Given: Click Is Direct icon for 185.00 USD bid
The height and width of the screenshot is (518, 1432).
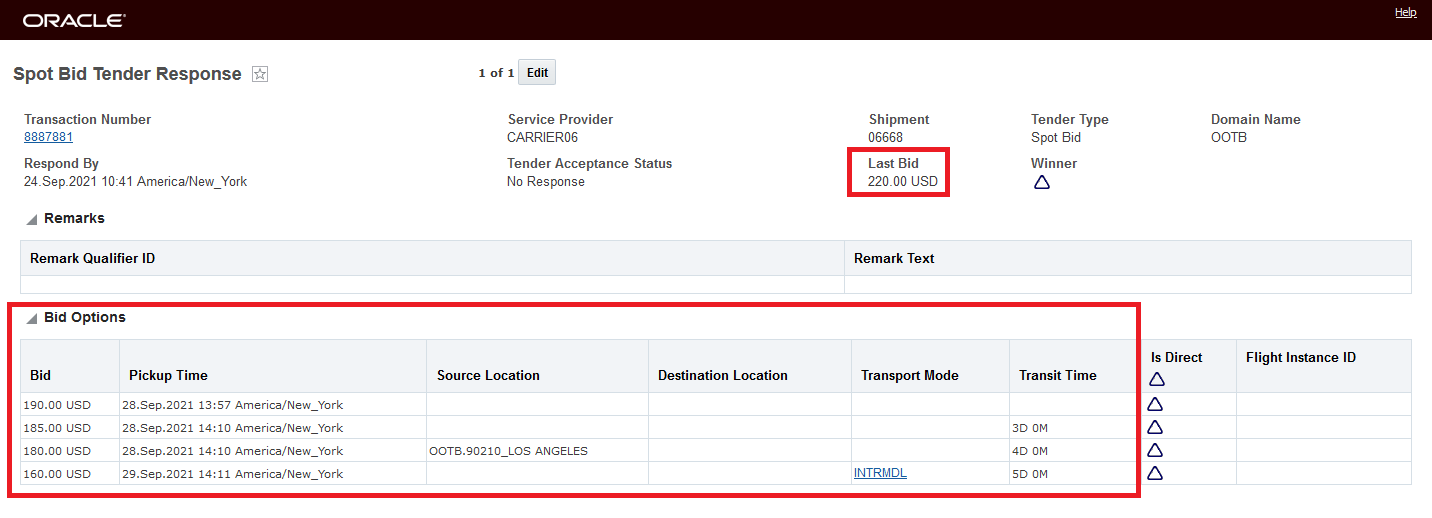Looking at the screenshot, I should pyautogui.click(x=1155, y=427).
